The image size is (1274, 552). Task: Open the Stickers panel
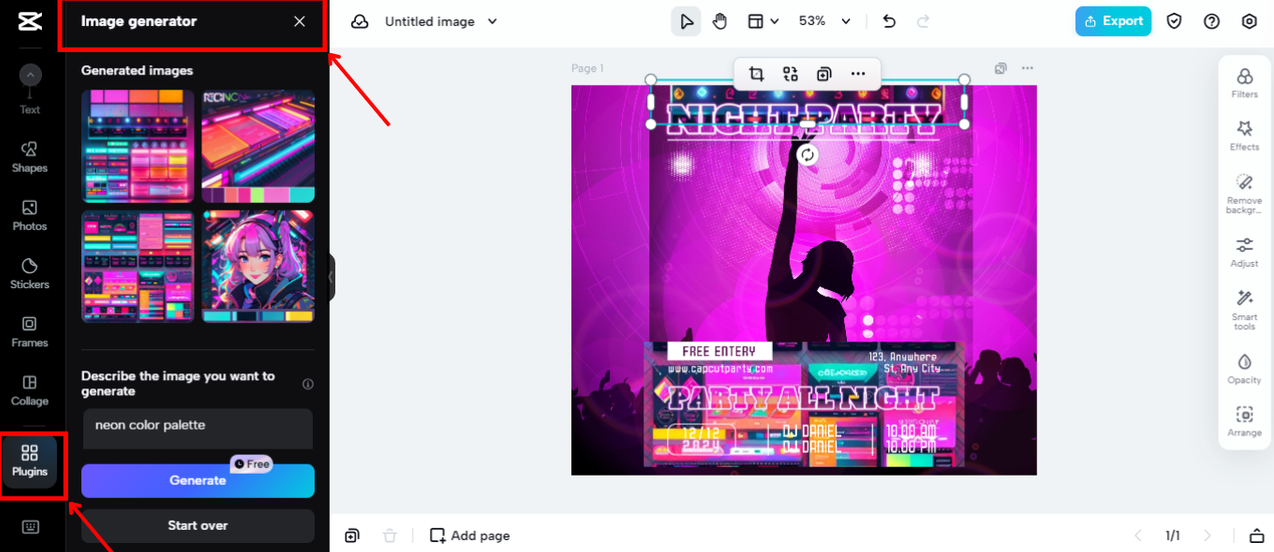(30, 273)
